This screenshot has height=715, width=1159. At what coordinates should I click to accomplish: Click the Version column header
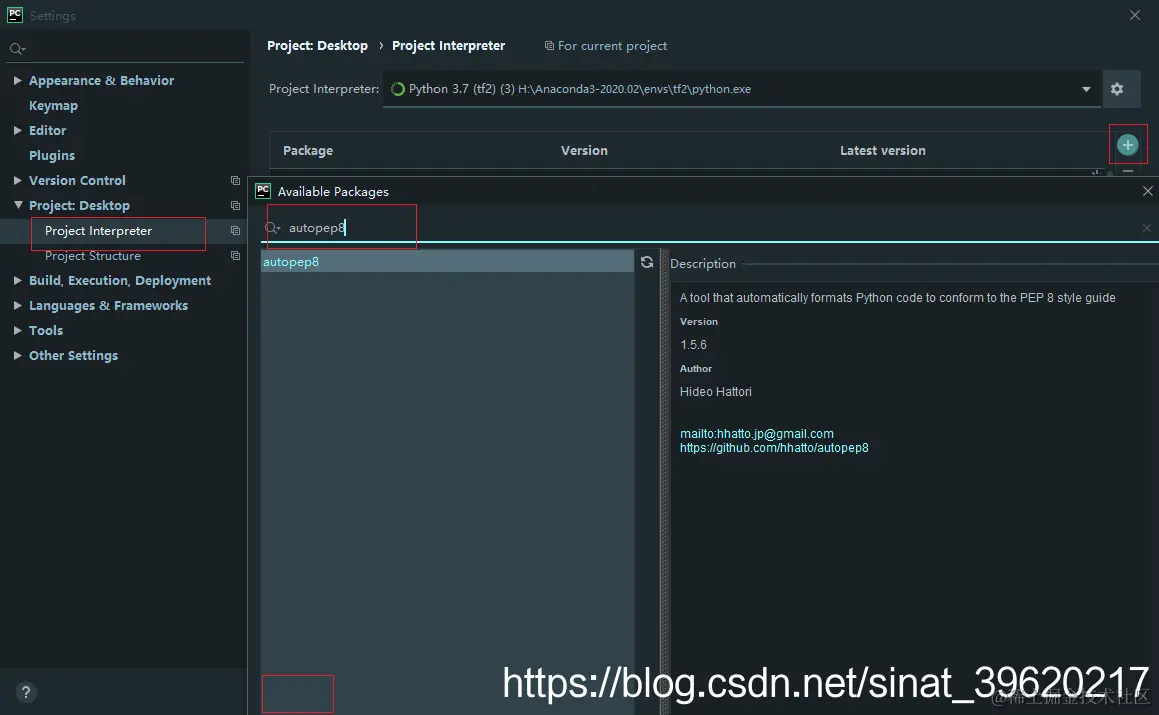coord(584,151)
